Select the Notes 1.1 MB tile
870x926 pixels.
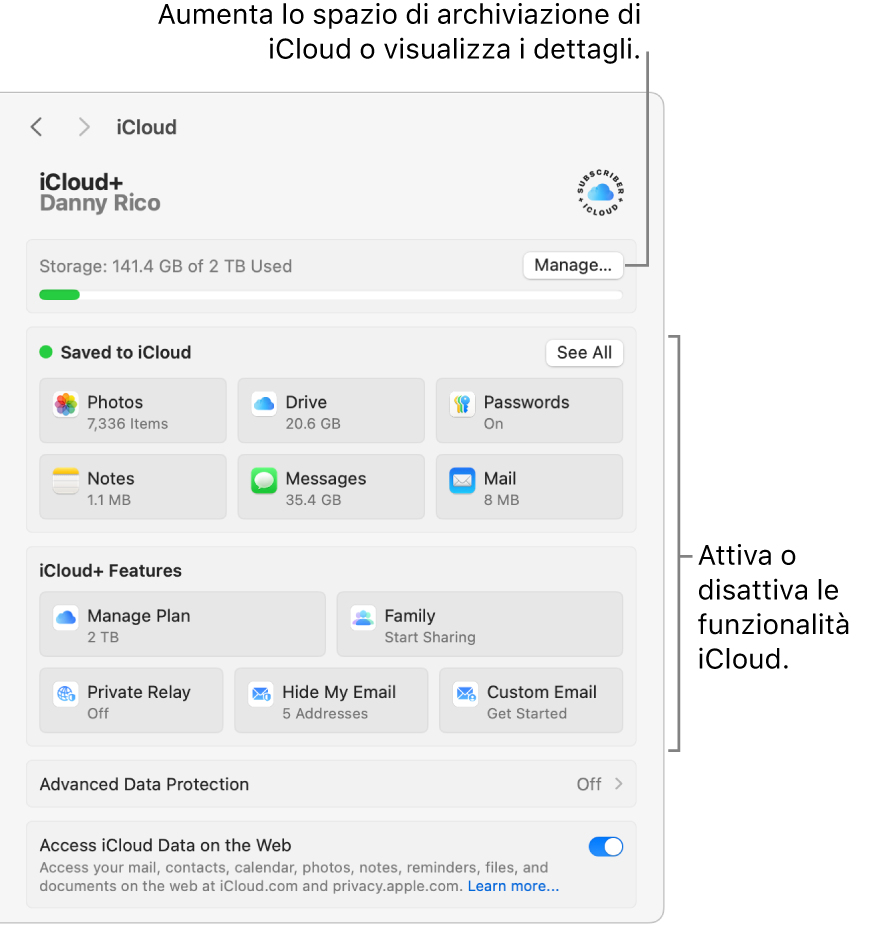pos(133,487)
